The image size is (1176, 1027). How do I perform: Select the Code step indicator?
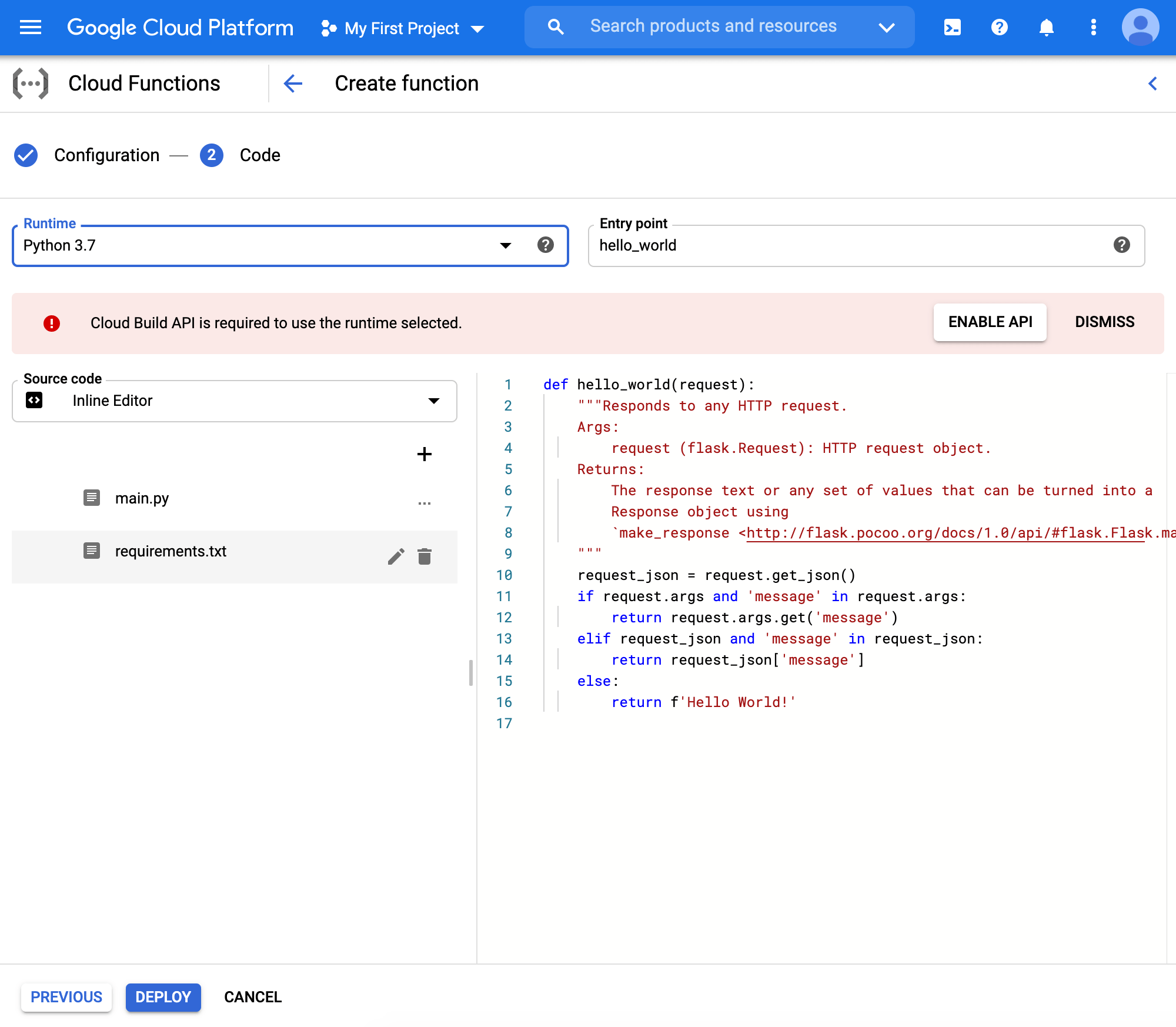(x=212, y=155)
